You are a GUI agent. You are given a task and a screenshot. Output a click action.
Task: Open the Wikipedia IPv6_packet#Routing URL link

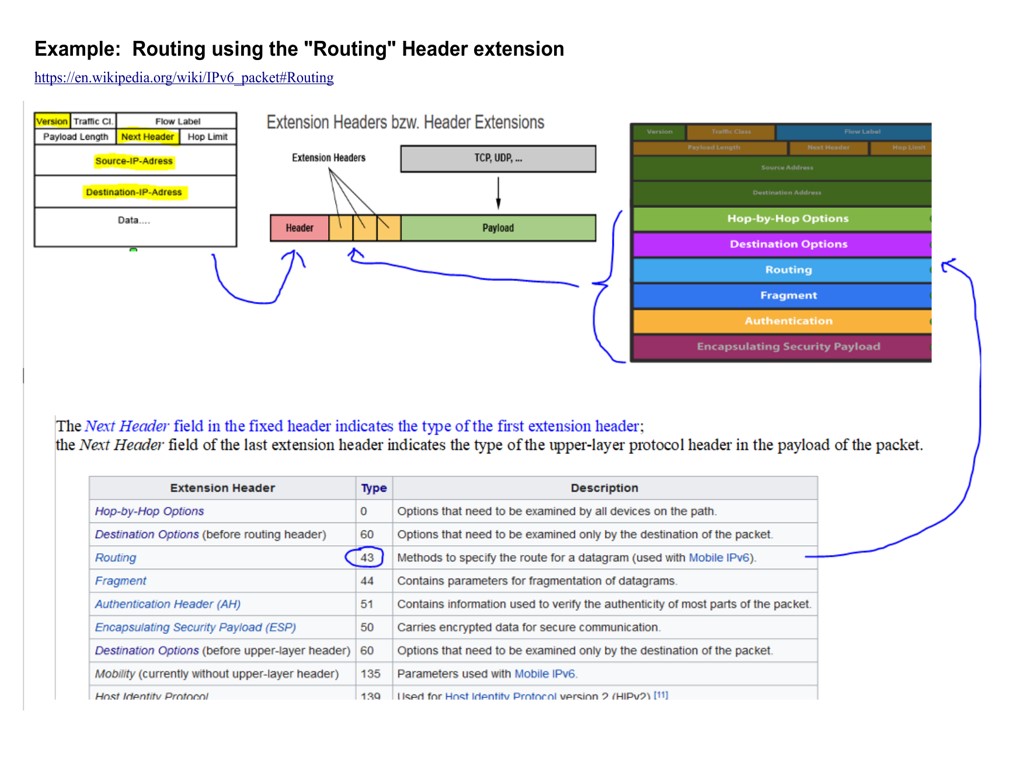(x=184, y=78)
